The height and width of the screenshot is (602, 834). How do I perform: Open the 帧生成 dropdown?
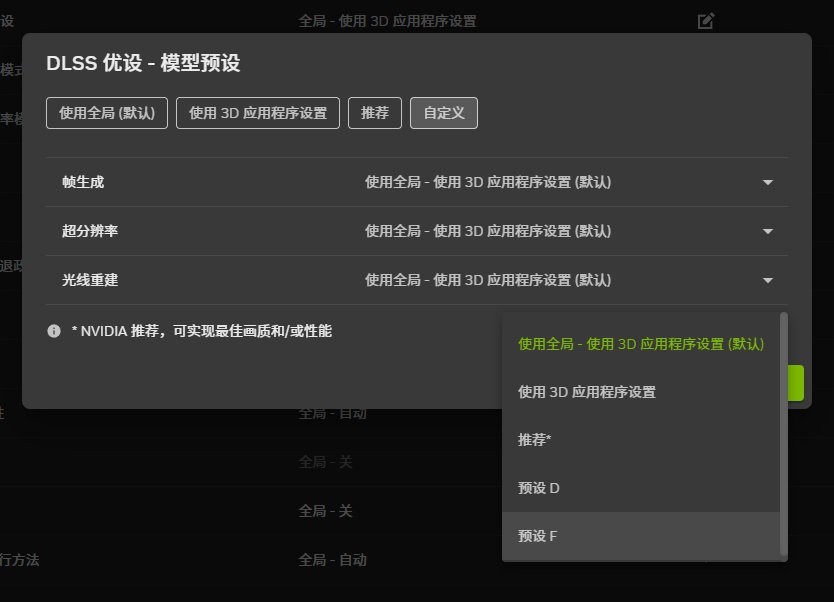(x=569, y=182)
